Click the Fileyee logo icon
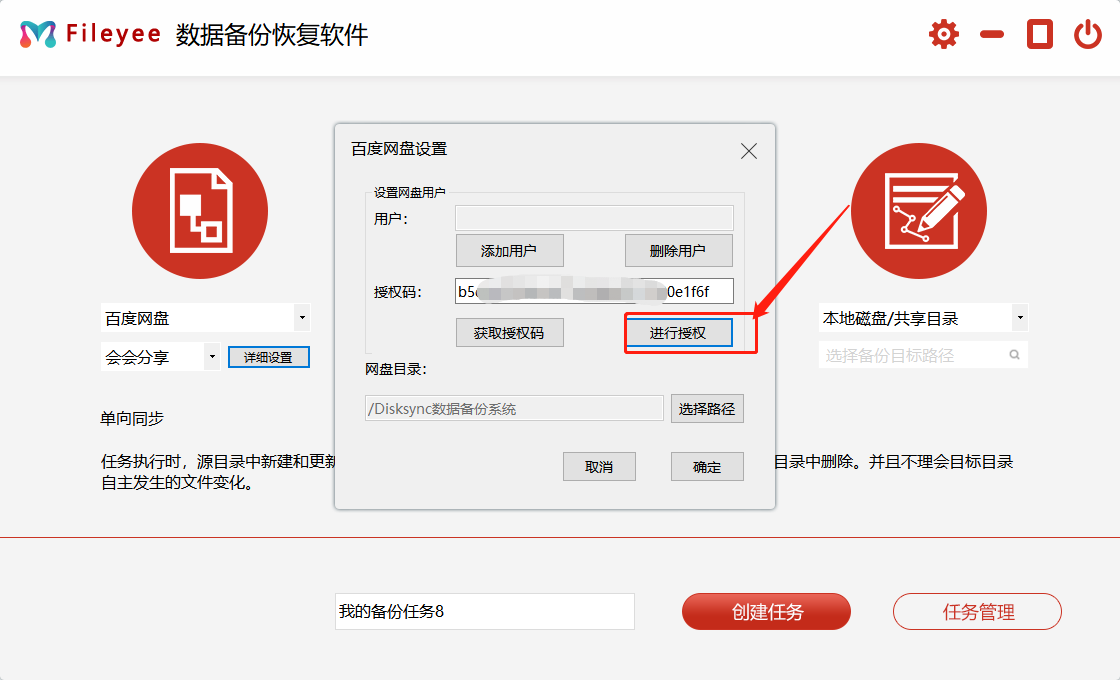This screenshot has width=1120, height=680. [36, 33]
